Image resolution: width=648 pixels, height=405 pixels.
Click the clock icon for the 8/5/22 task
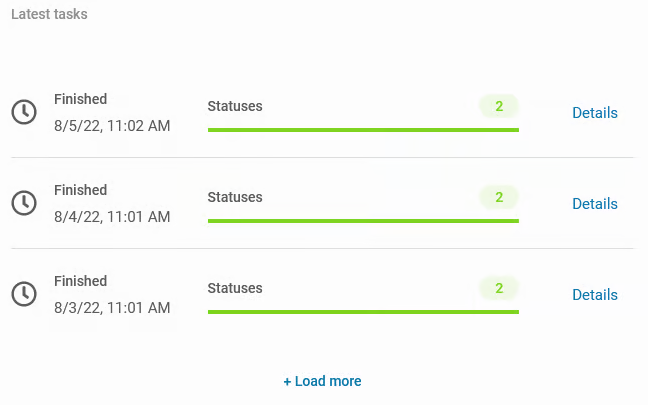pos(24,112)
